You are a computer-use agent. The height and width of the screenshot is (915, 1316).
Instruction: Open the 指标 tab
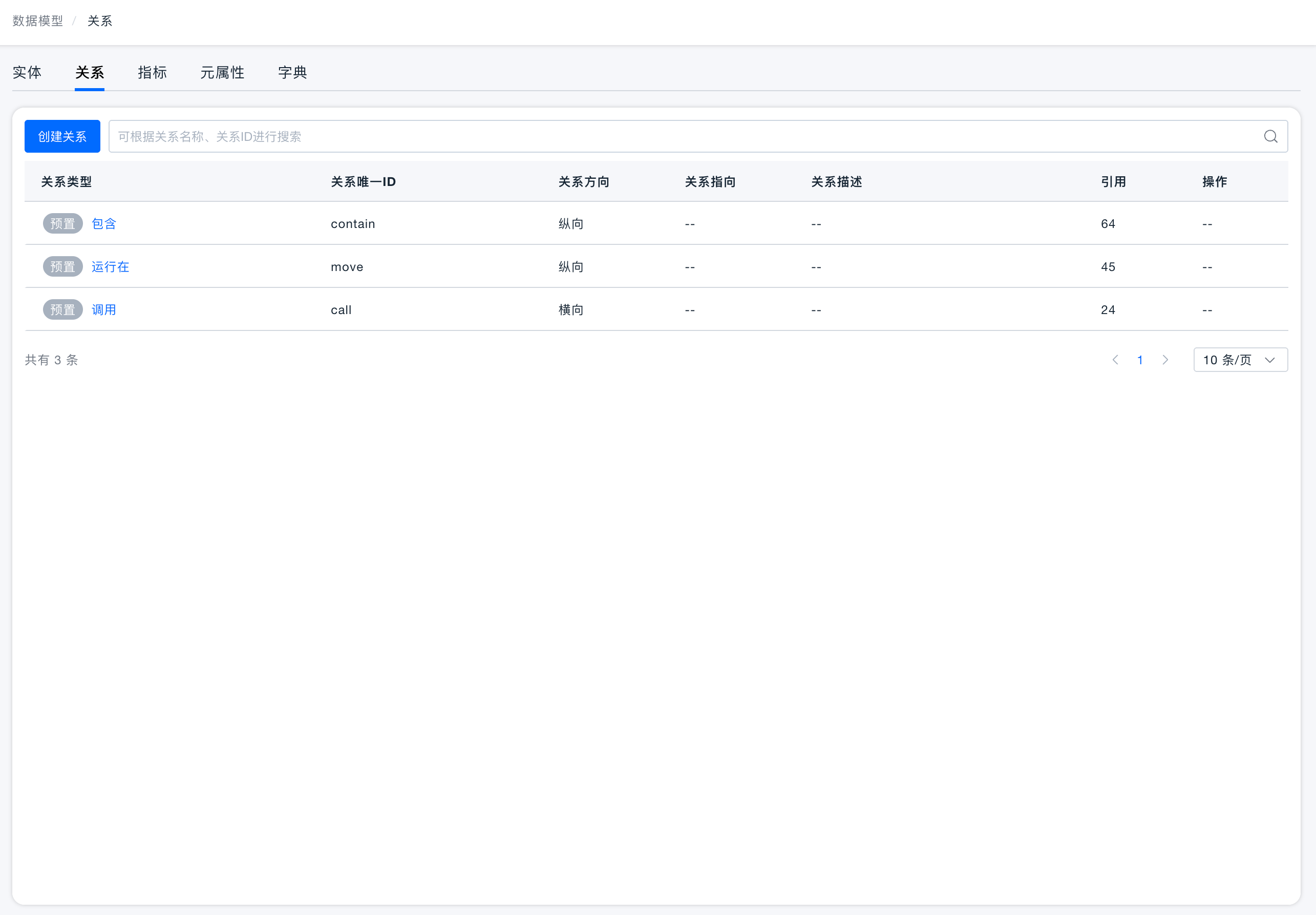tap(153, 73)
